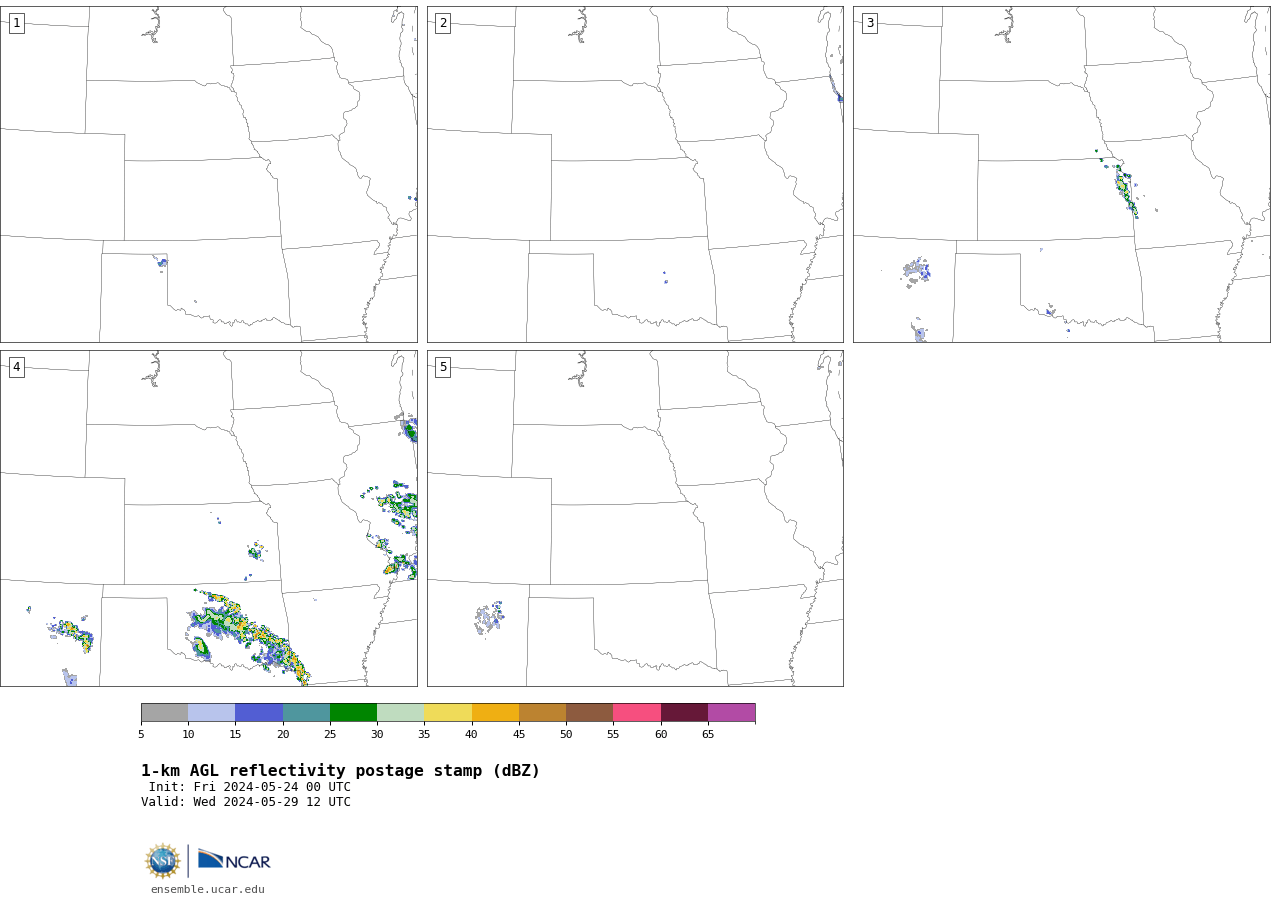Click the 'Valid: Wed 2024-05-29 12 UTC' line

point(246,802)
